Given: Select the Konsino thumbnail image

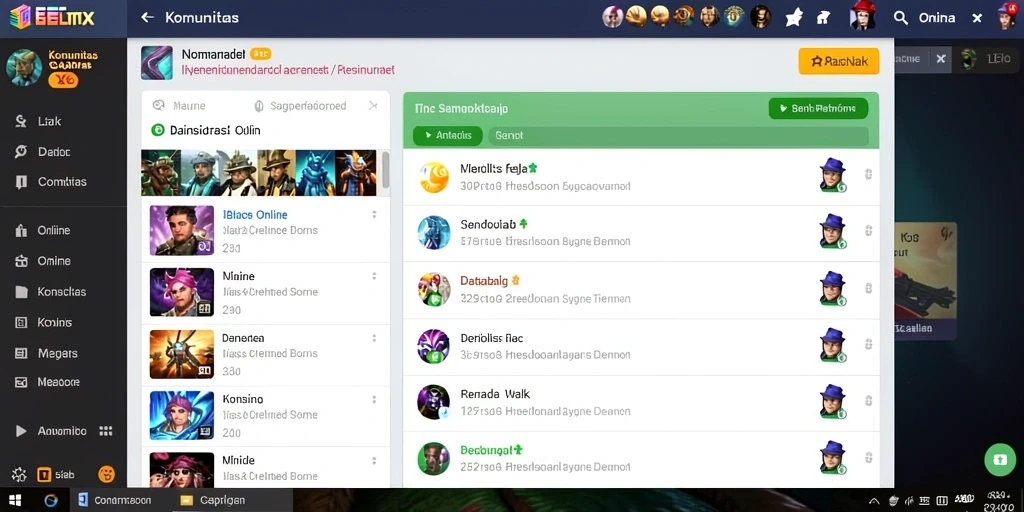Looking at the screenshot, I should [182, 415].
